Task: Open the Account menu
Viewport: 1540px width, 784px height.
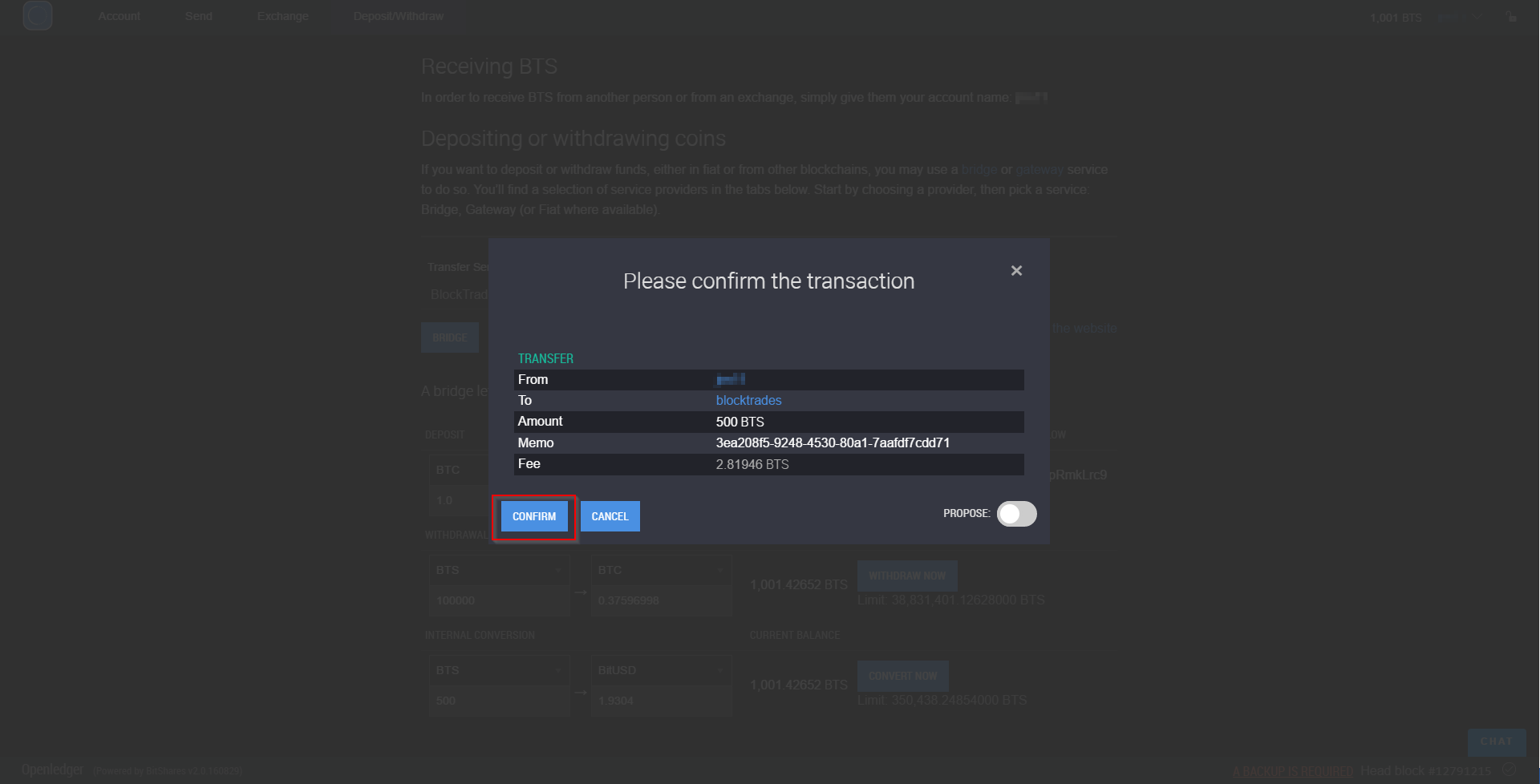Action: (x=120, y=16)
